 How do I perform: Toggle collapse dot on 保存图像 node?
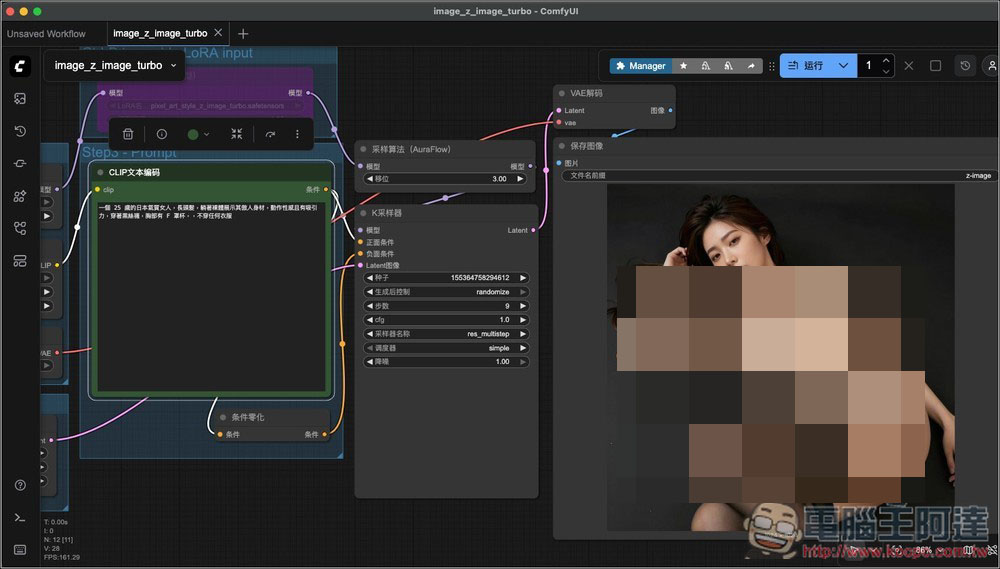point(561,146)
